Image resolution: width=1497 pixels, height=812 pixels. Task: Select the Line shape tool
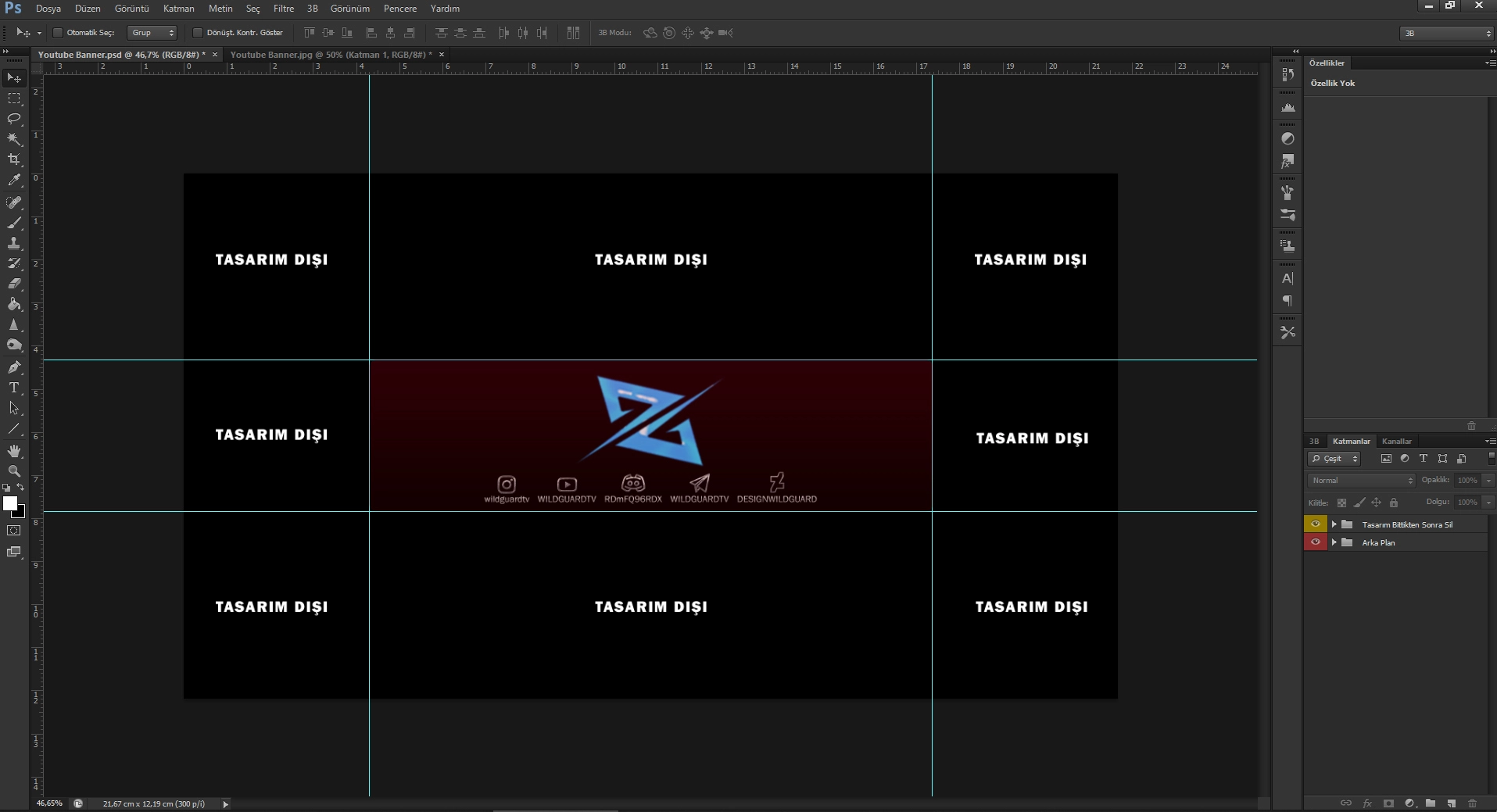point(14,428)
